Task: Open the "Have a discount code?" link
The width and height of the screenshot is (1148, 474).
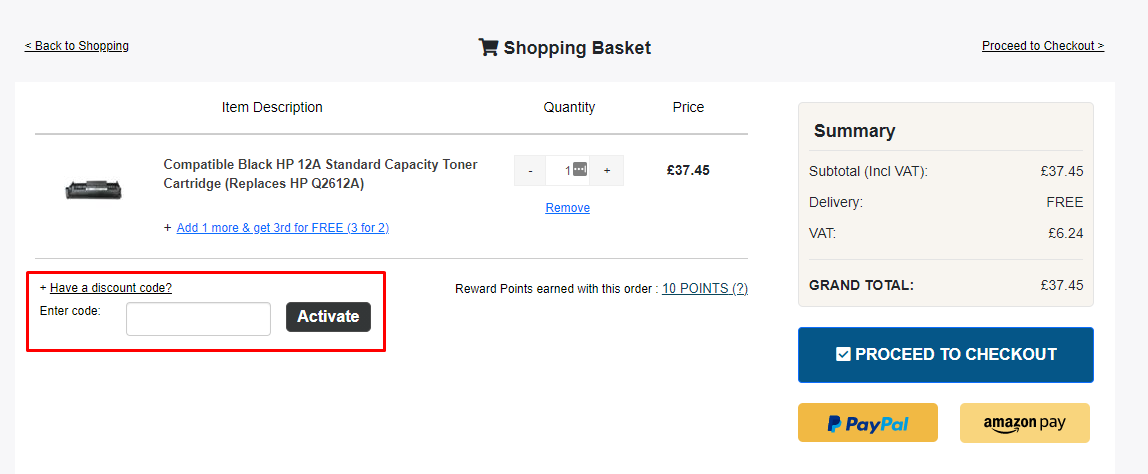Action: point(111,288)
